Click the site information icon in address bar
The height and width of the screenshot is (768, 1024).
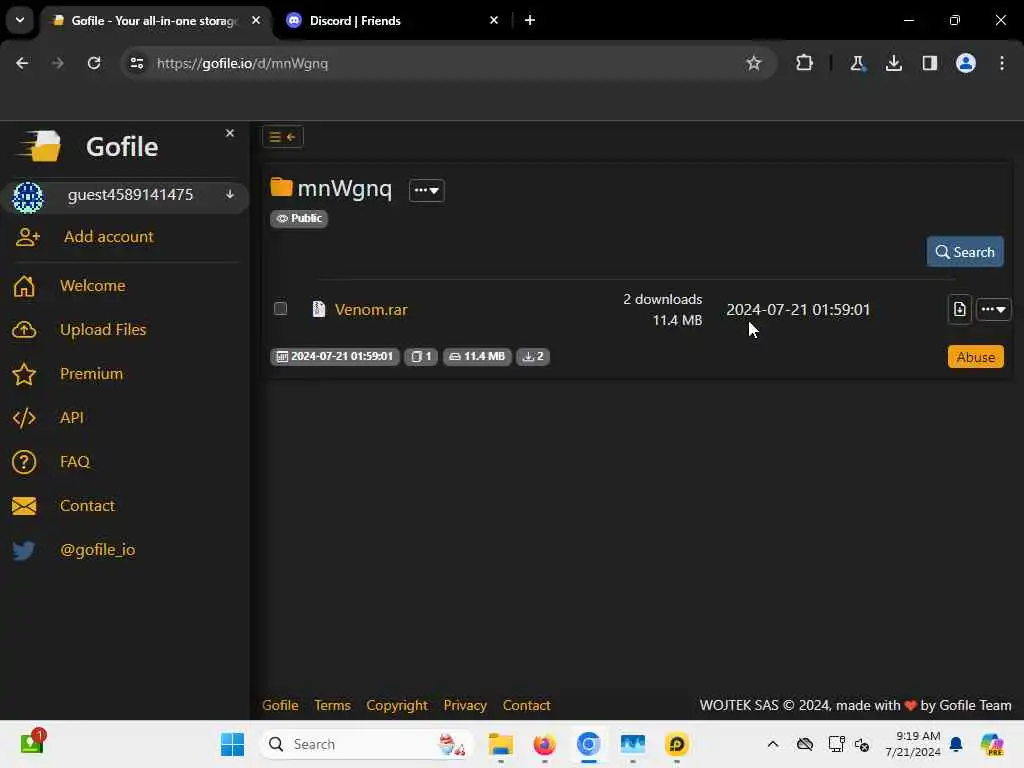coord(136,63)
